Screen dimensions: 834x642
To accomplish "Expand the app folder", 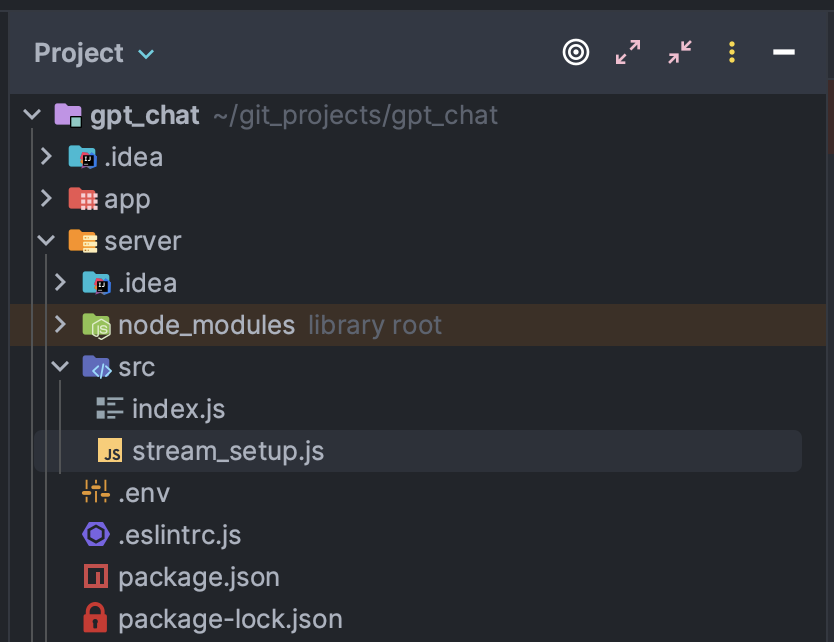I will 46,199.
